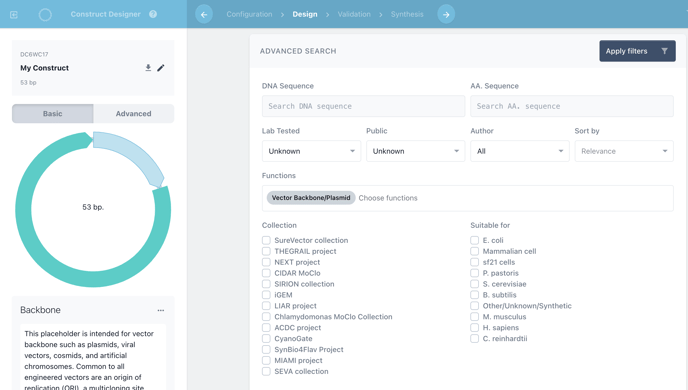
Task: Open the Lab Tested dropdown
Action: tap(311, 151)
